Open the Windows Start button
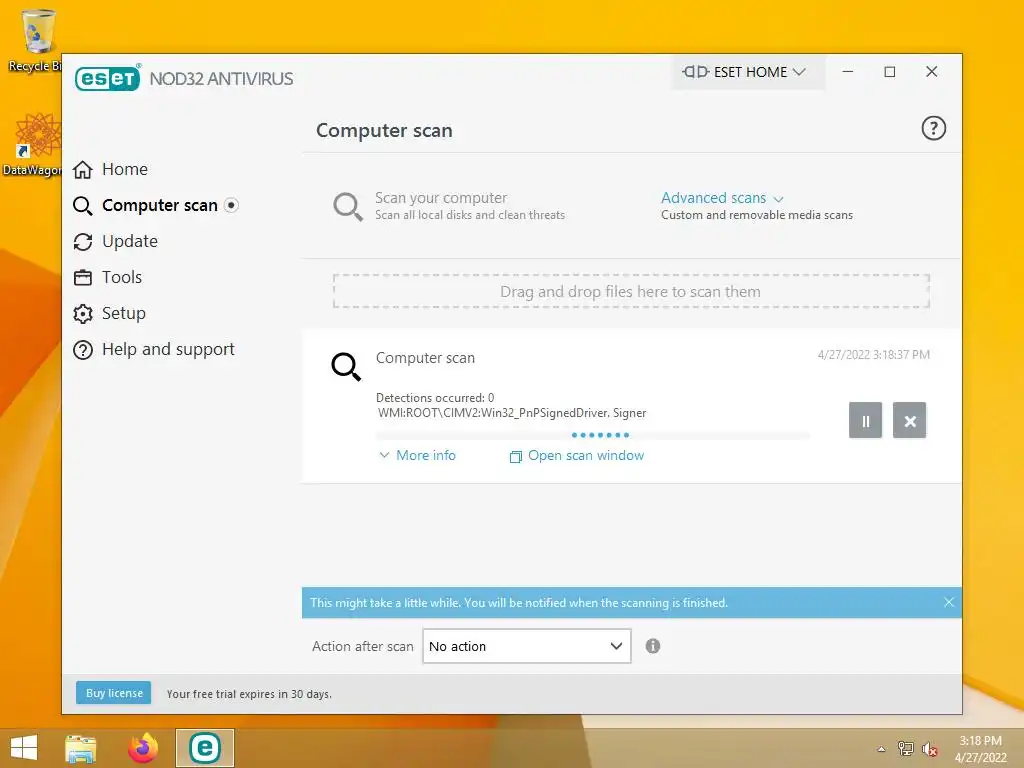Image resolution: width=1024 pixels, height=768 pixels. 24,748
